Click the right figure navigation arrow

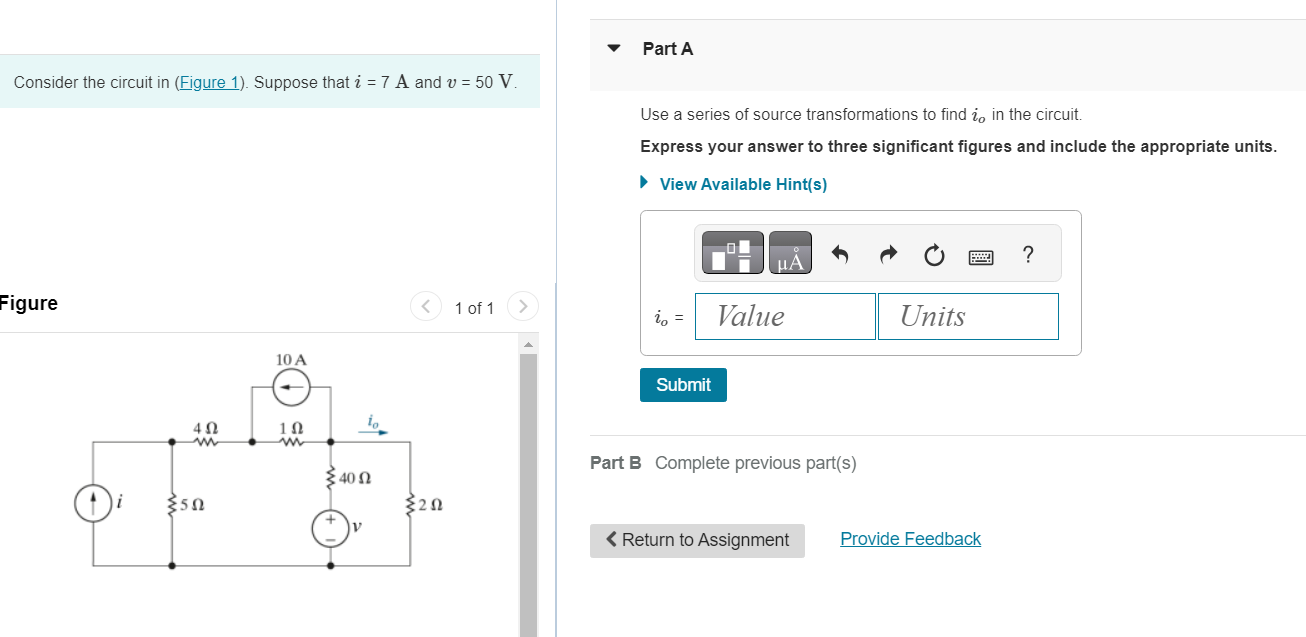[x=522, y=307]
